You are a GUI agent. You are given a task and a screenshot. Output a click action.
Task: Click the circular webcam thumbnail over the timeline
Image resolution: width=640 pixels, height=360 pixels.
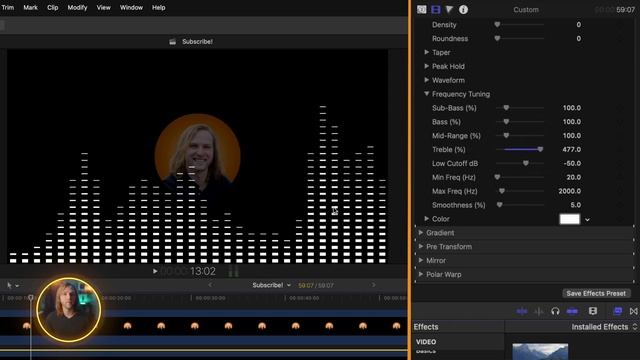pyautogui.click(x=68, y=310)
